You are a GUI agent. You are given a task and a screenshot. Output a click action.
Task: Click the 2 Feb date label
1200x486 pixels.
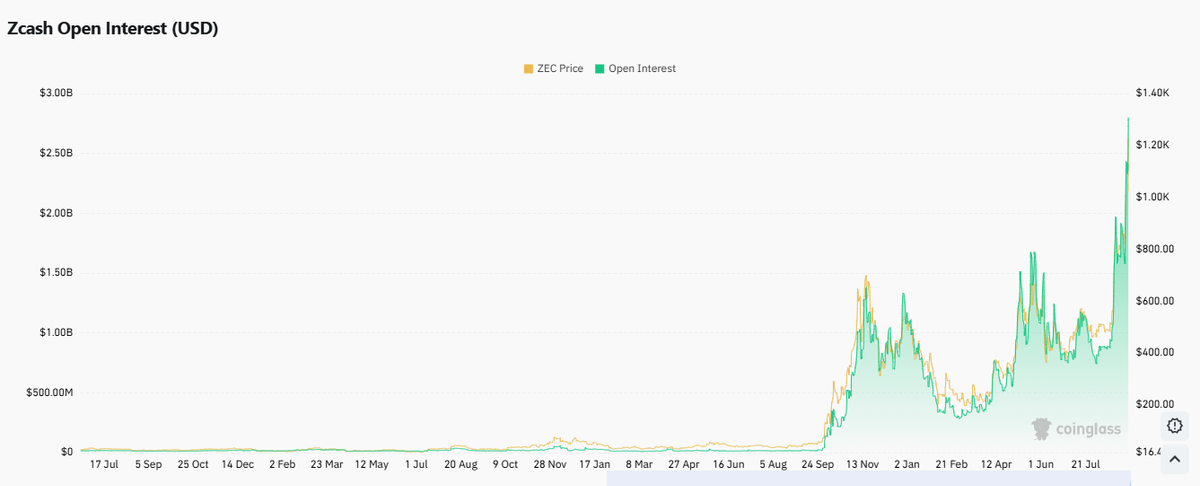(283, 465)
